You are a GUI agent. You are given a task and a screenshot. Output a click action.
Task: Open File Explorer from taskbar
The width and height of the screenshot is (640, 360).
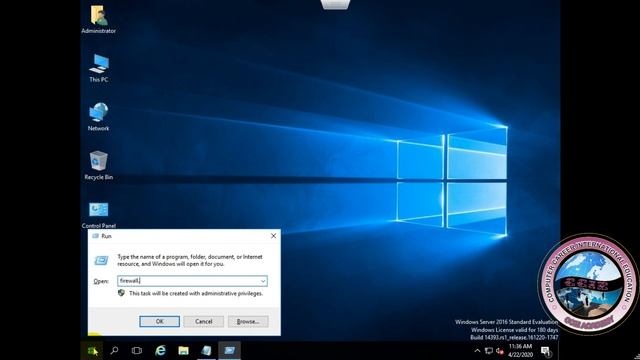(183, 350)
